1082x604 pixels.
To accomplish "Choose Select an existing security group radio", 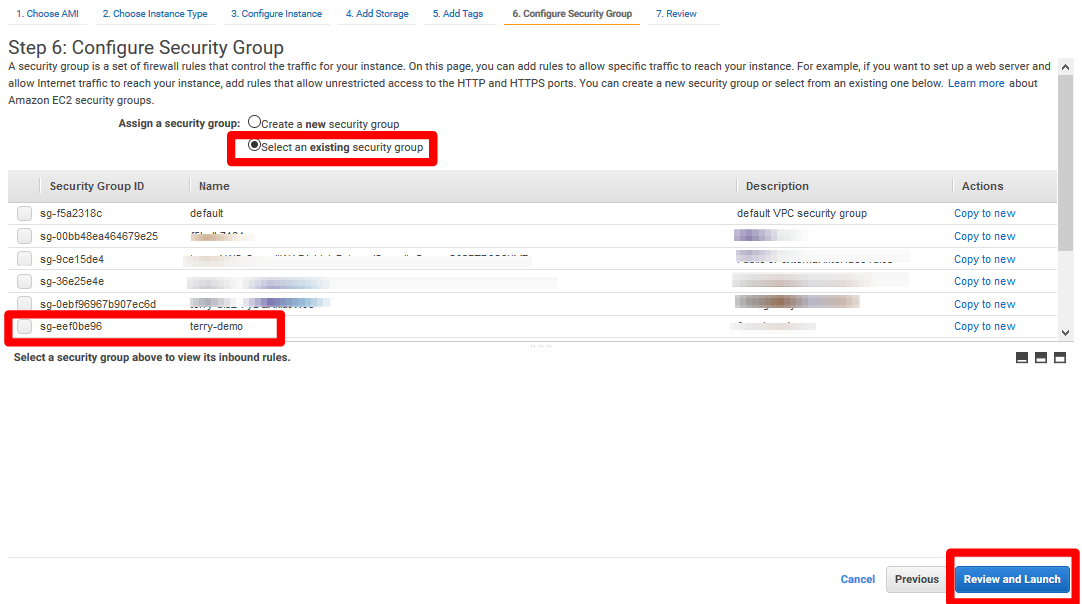I will (254, 146).
